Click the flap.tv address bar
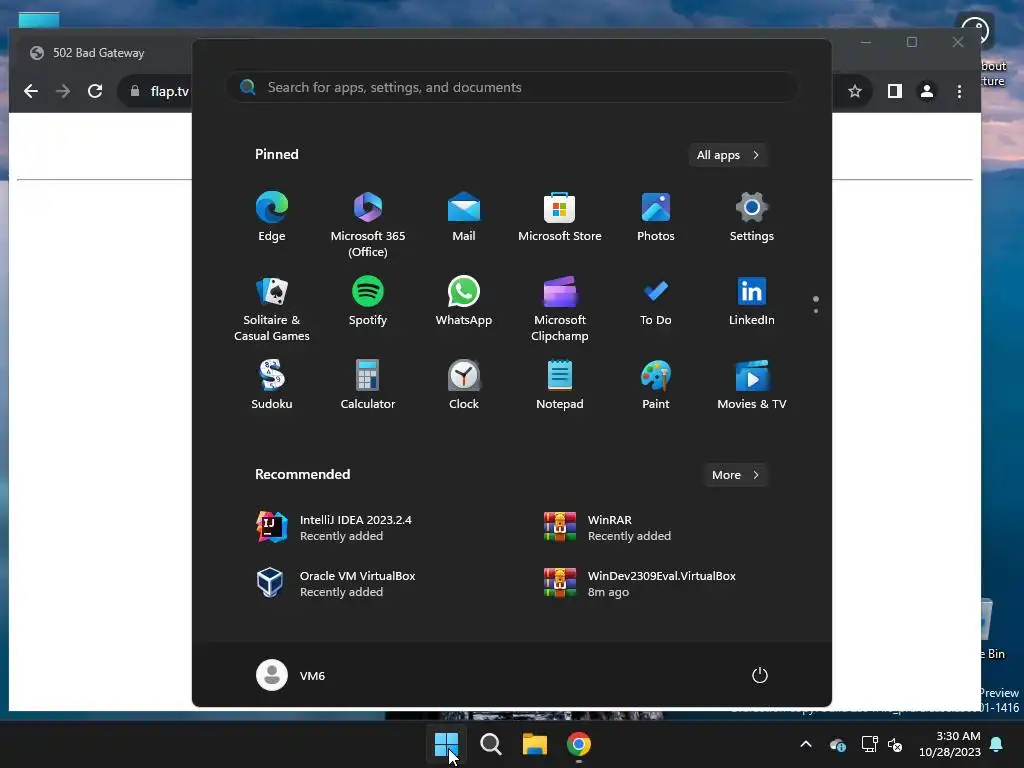The width and height of the screenshot is (1024, 768). 170,91
